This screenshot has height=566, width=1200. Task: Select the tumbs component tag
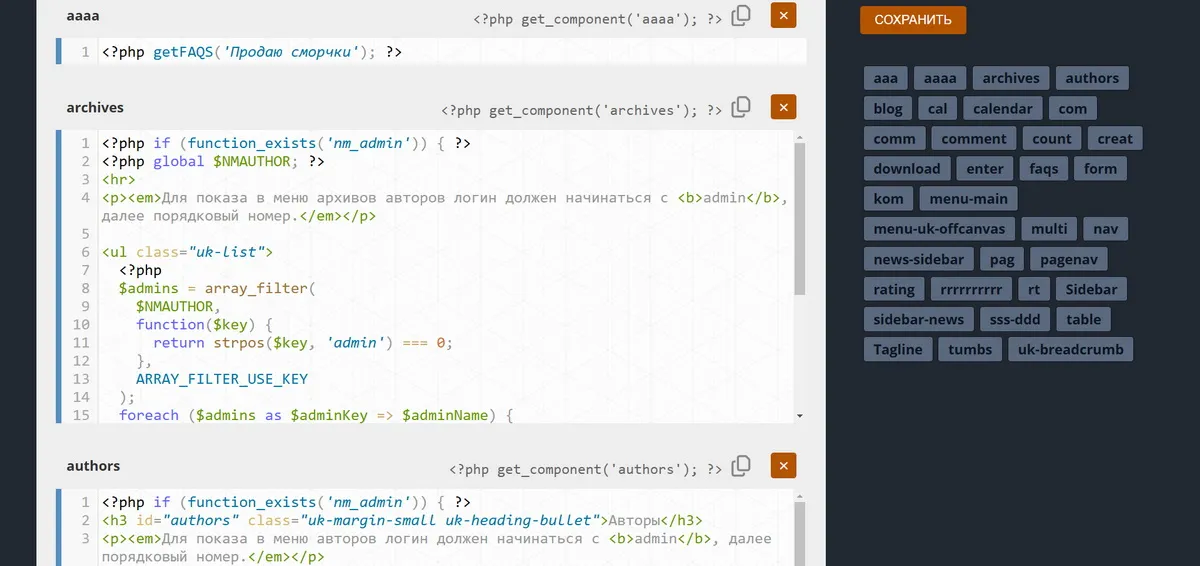tap(970, 349)
